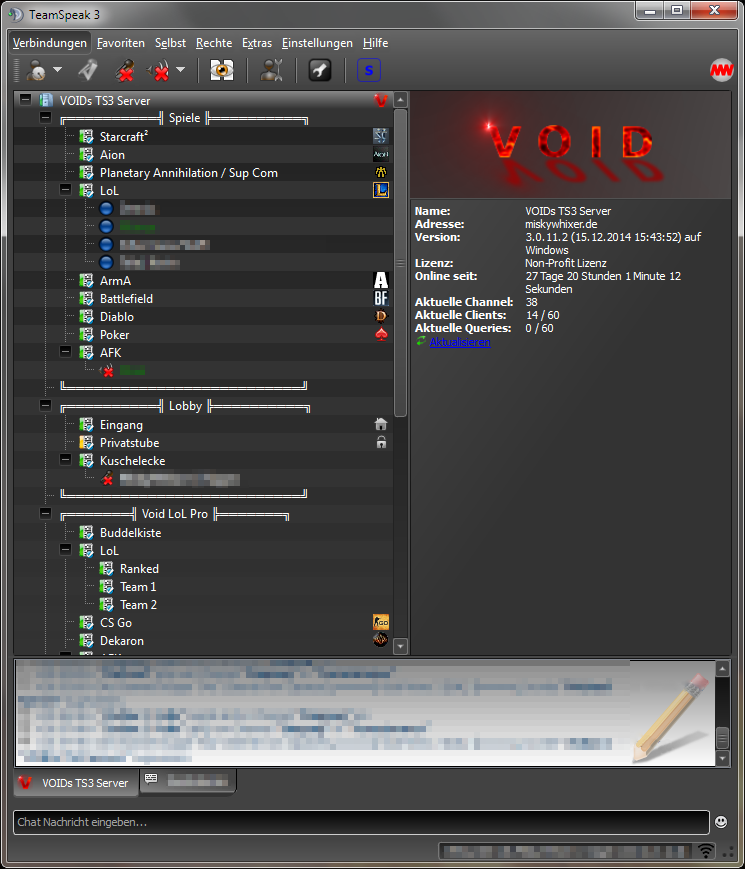Viewport: 745px width, 869px height.
Task: Click the Dekaron channel icon at row end
Action: point(381,640)
